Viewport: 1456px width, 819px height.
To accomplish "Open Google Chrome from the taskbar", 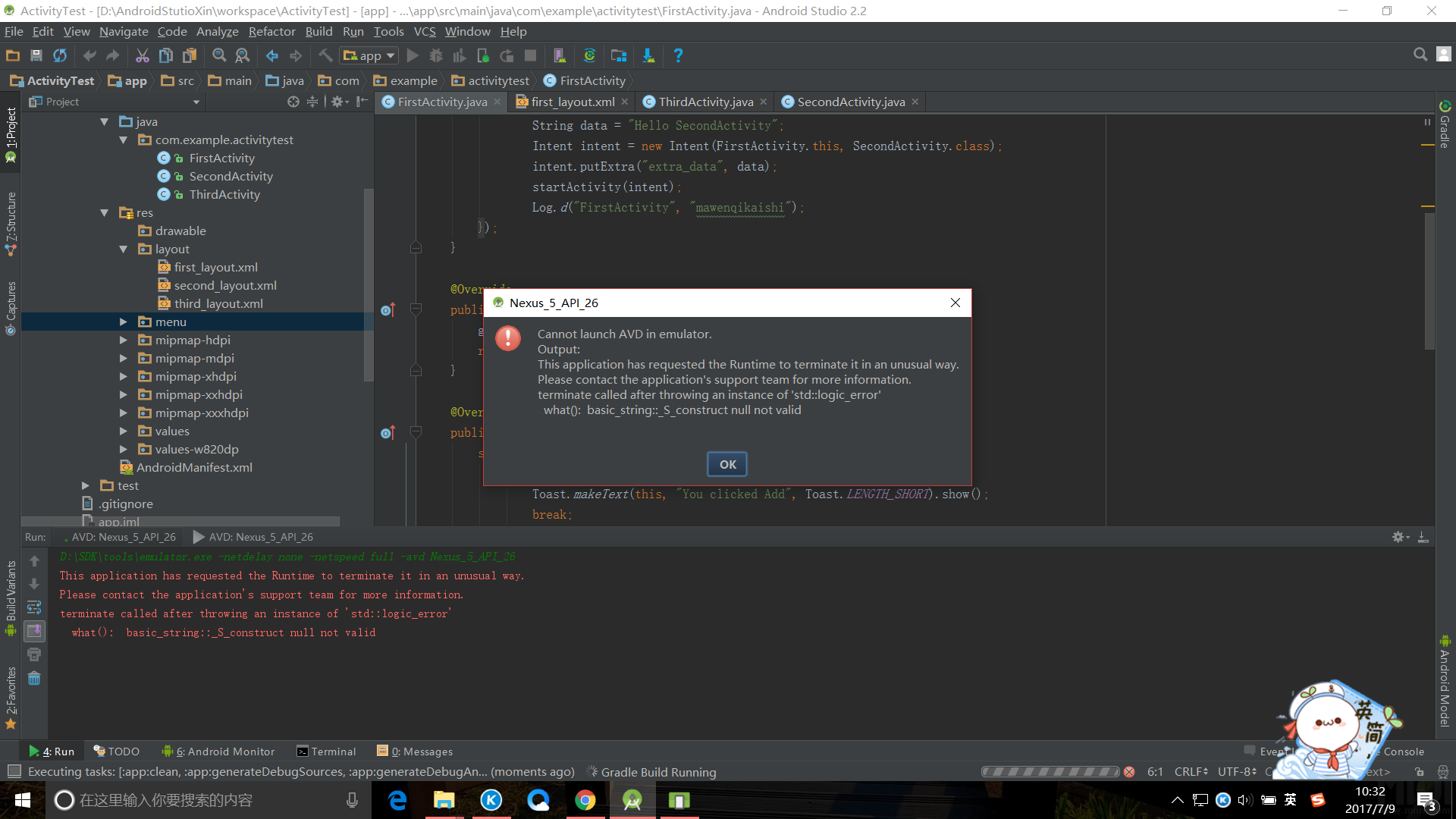I will [x=585, y=800].
